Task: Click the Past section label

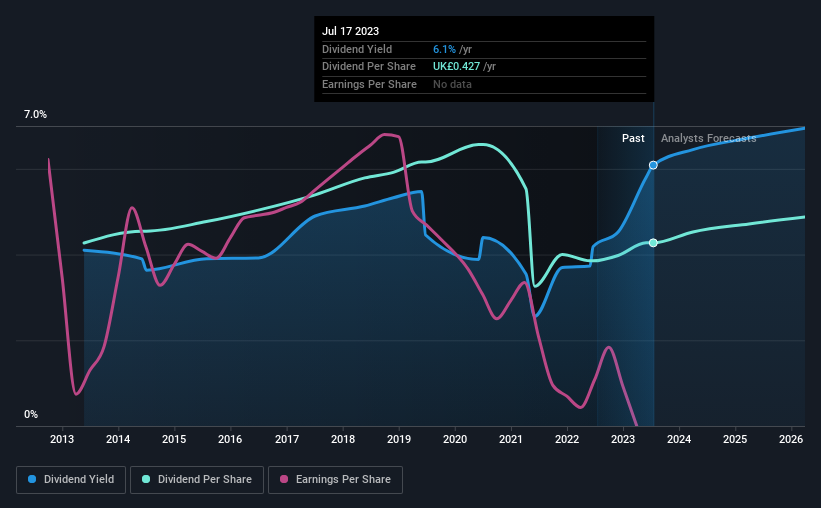Action: pyautogui.click(x=633, y=138)
